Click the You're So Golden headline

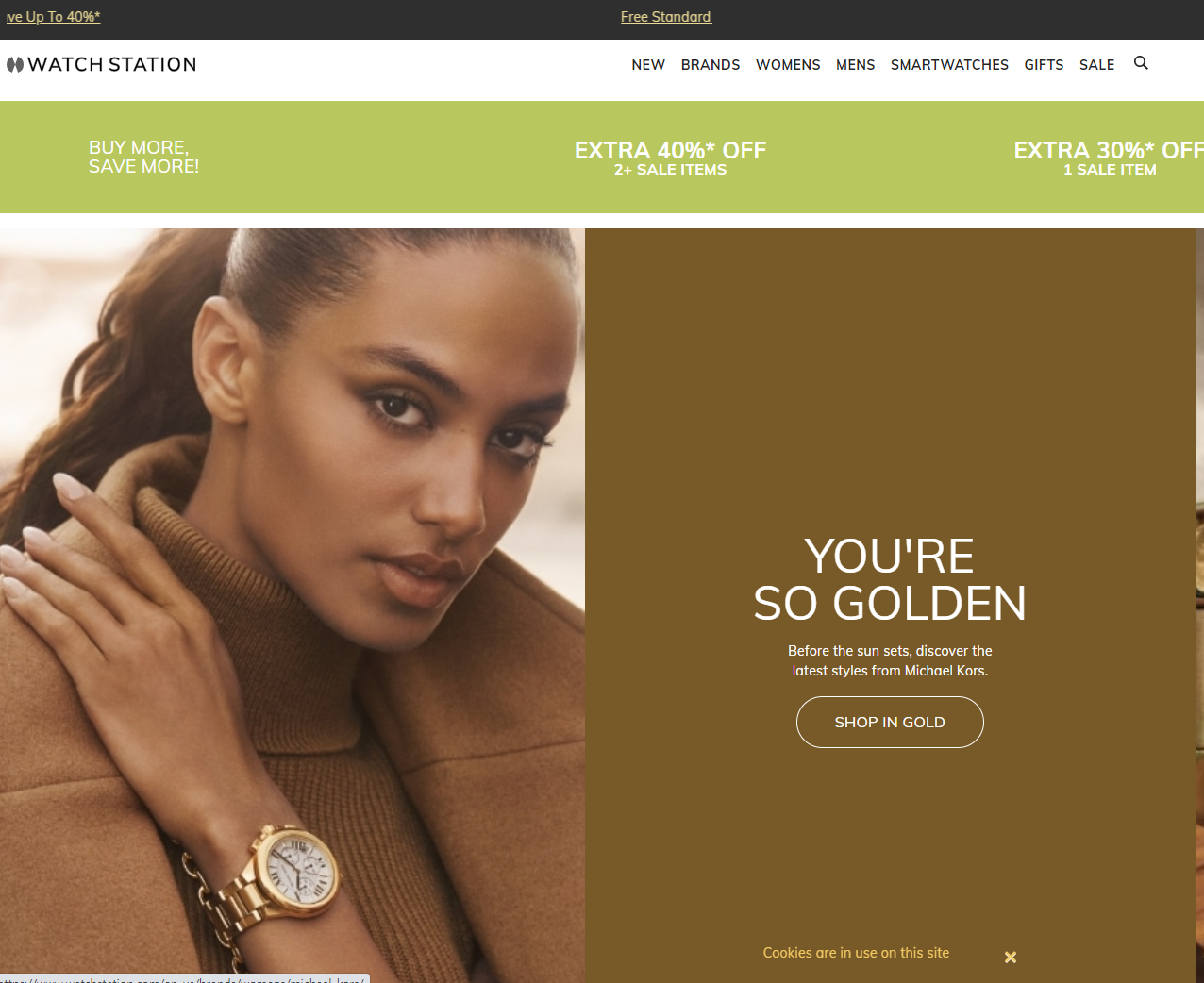click(890, 579)
